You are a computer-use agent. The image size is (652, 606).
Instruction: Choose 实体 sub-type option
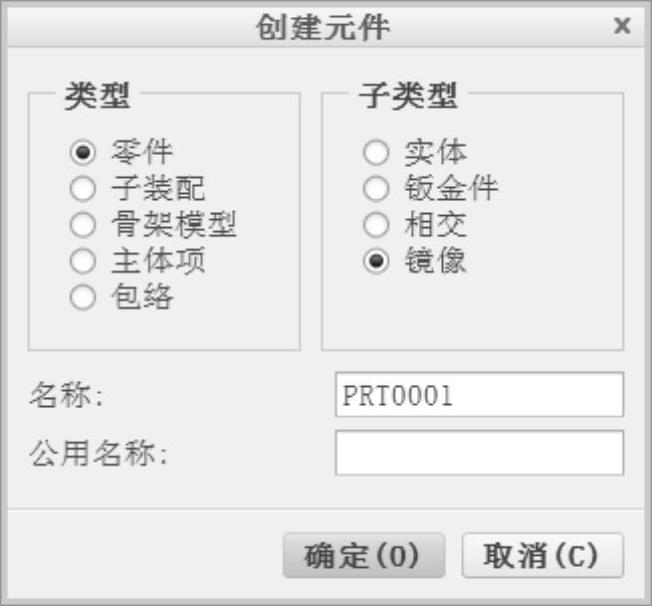376,153
